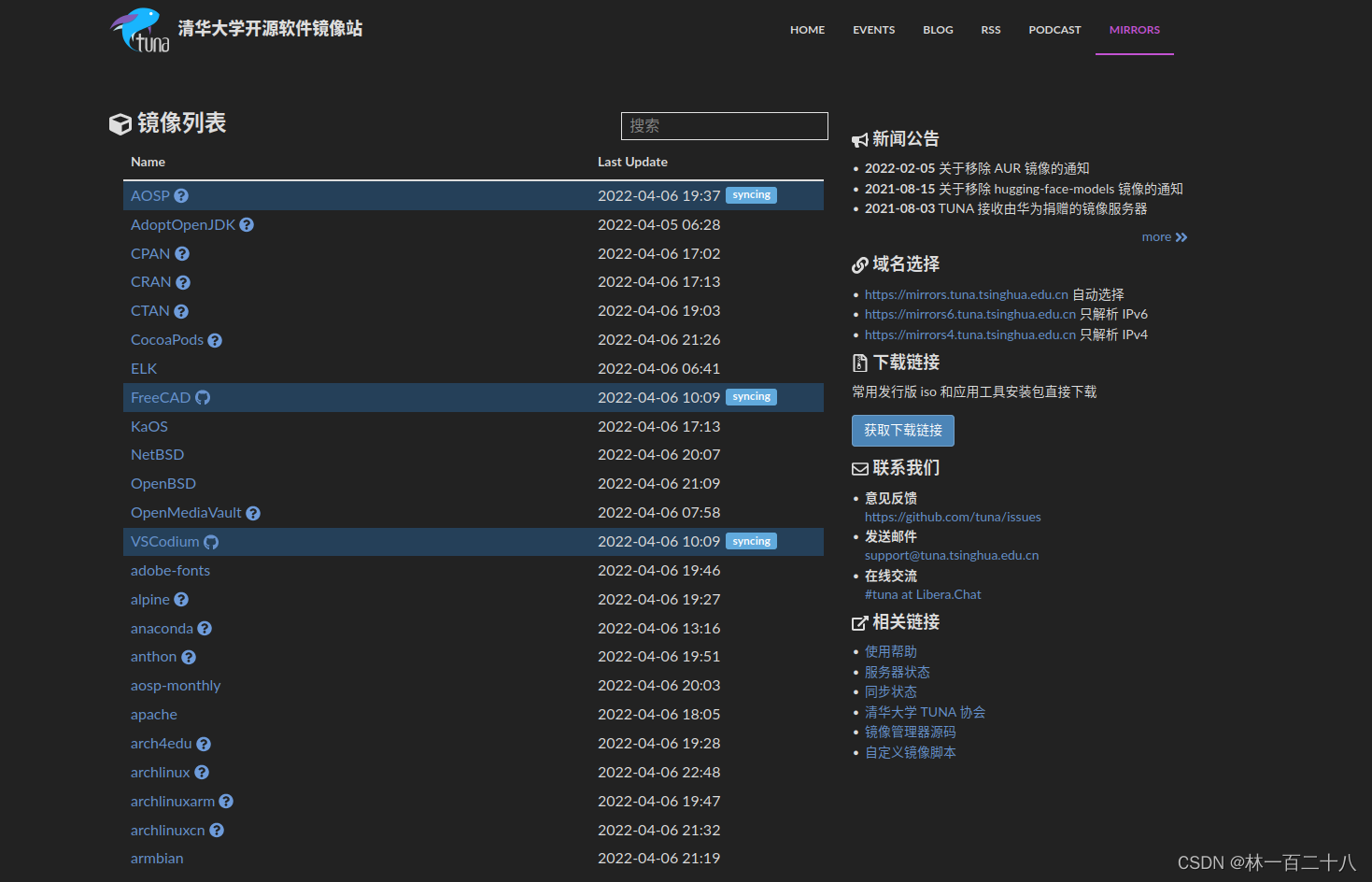Open the help icon beside AdoptOpenJDK
Screen dimensions: 1372x882
[x=247, y=225]
